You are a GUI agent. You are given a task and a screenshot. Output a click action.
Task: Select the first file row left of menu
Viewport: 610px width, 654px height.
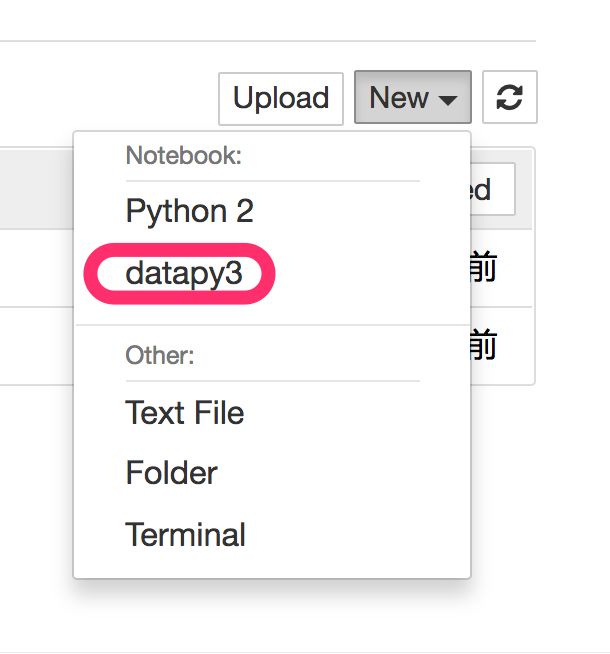(x=37, y=268)
